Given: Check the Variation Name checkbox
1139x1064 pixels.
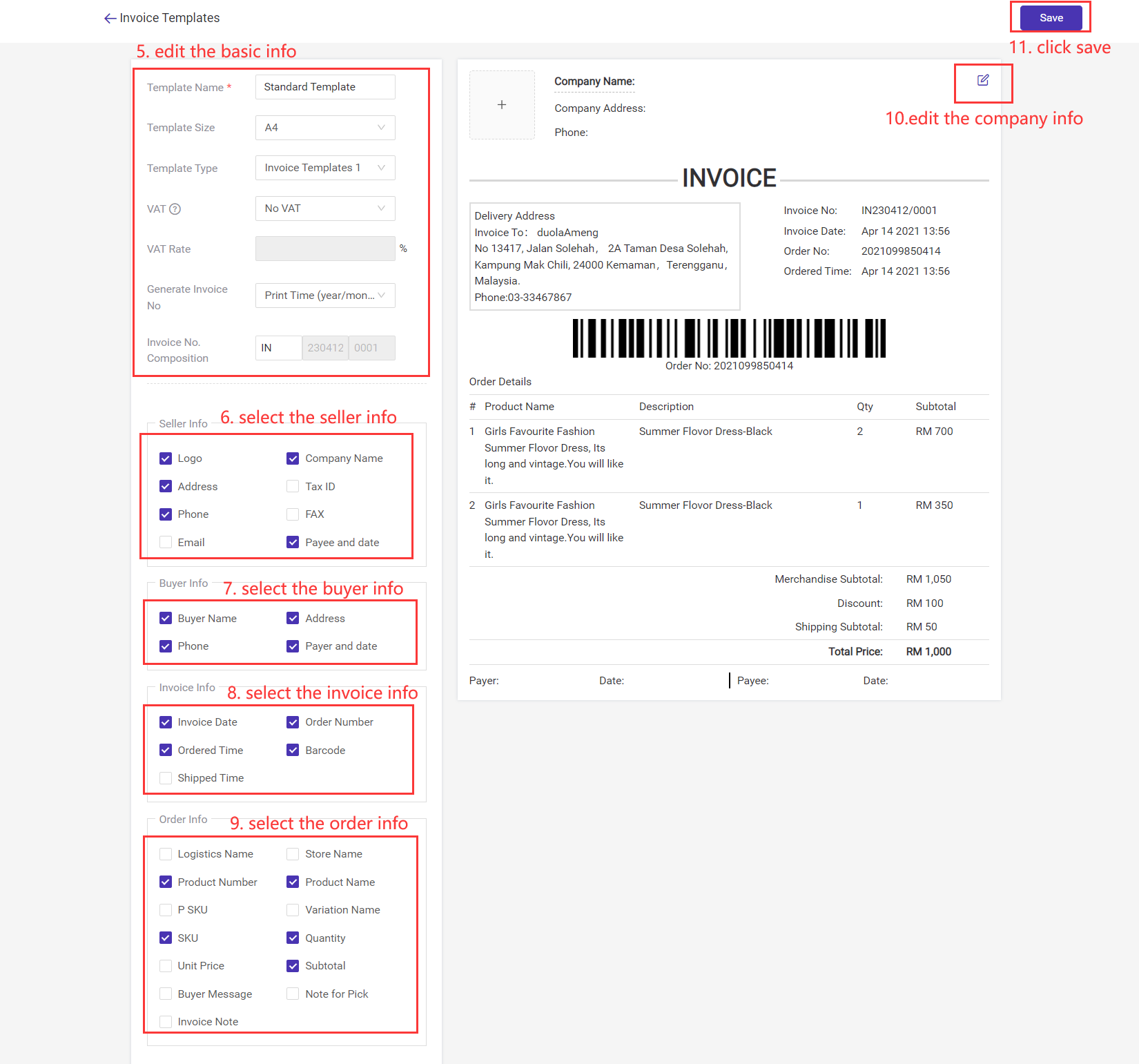Looking at the screenshot, I should point(293,909).
